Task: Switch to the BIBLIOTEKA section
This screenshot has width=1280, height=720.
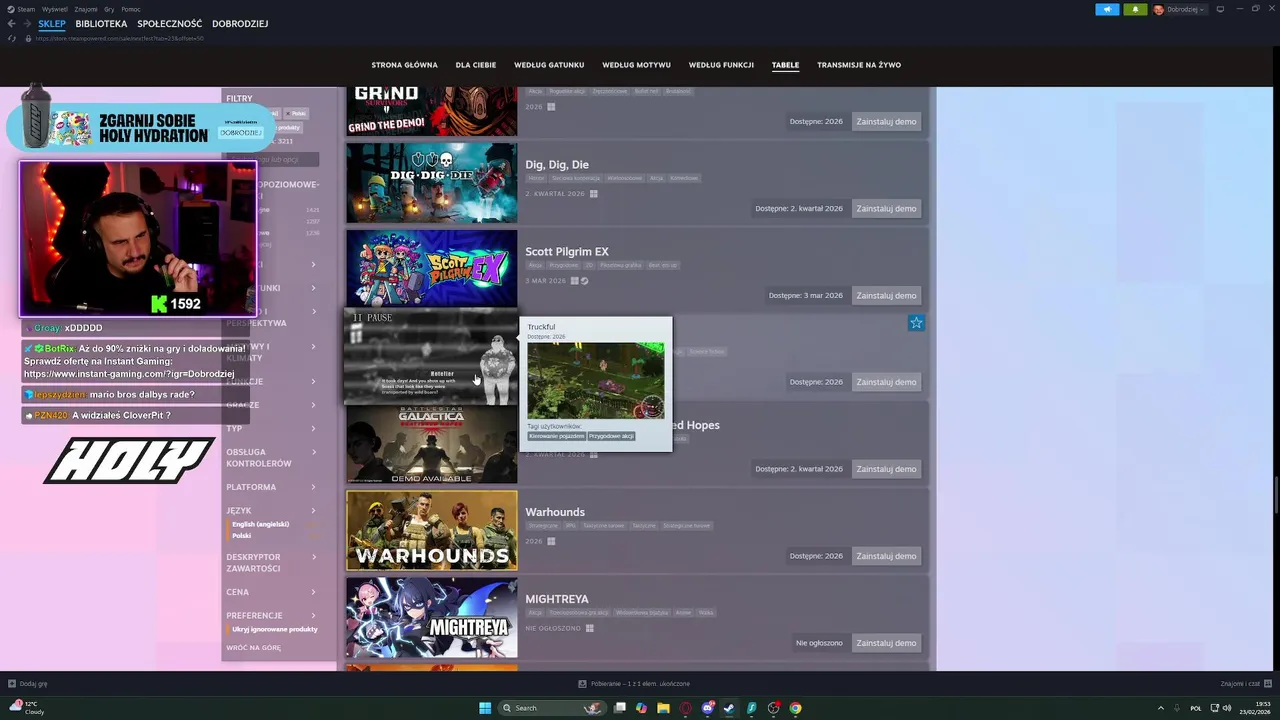Action: [101, 24]
